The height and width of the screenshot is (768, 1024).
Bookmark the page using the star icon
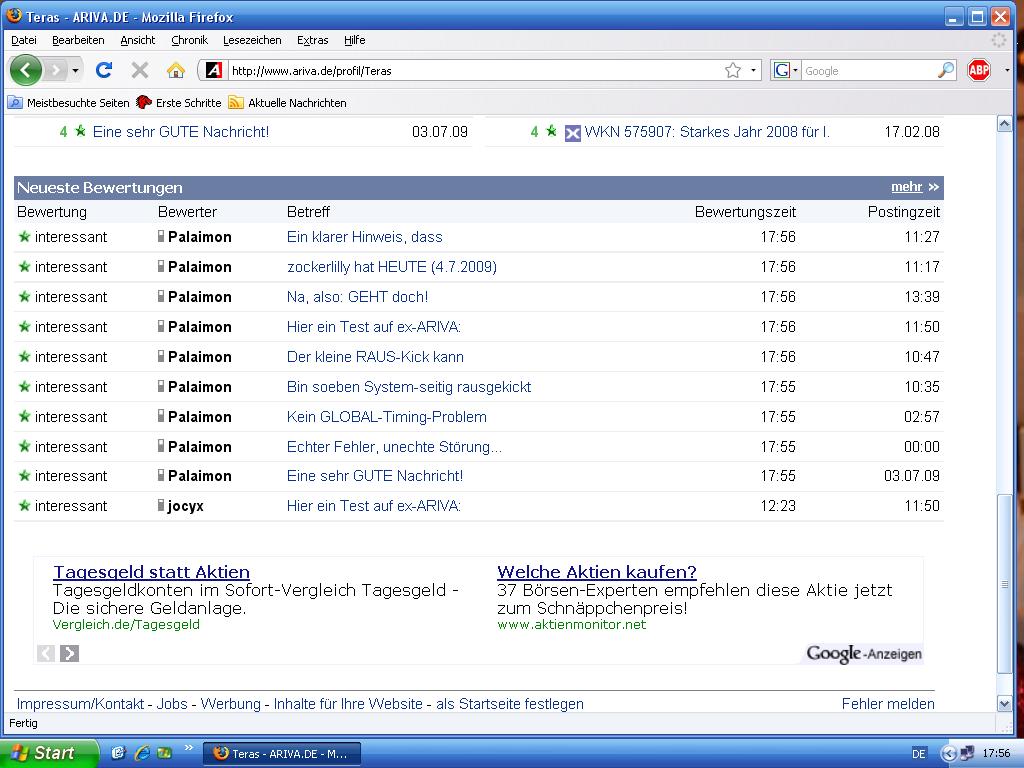733,70
